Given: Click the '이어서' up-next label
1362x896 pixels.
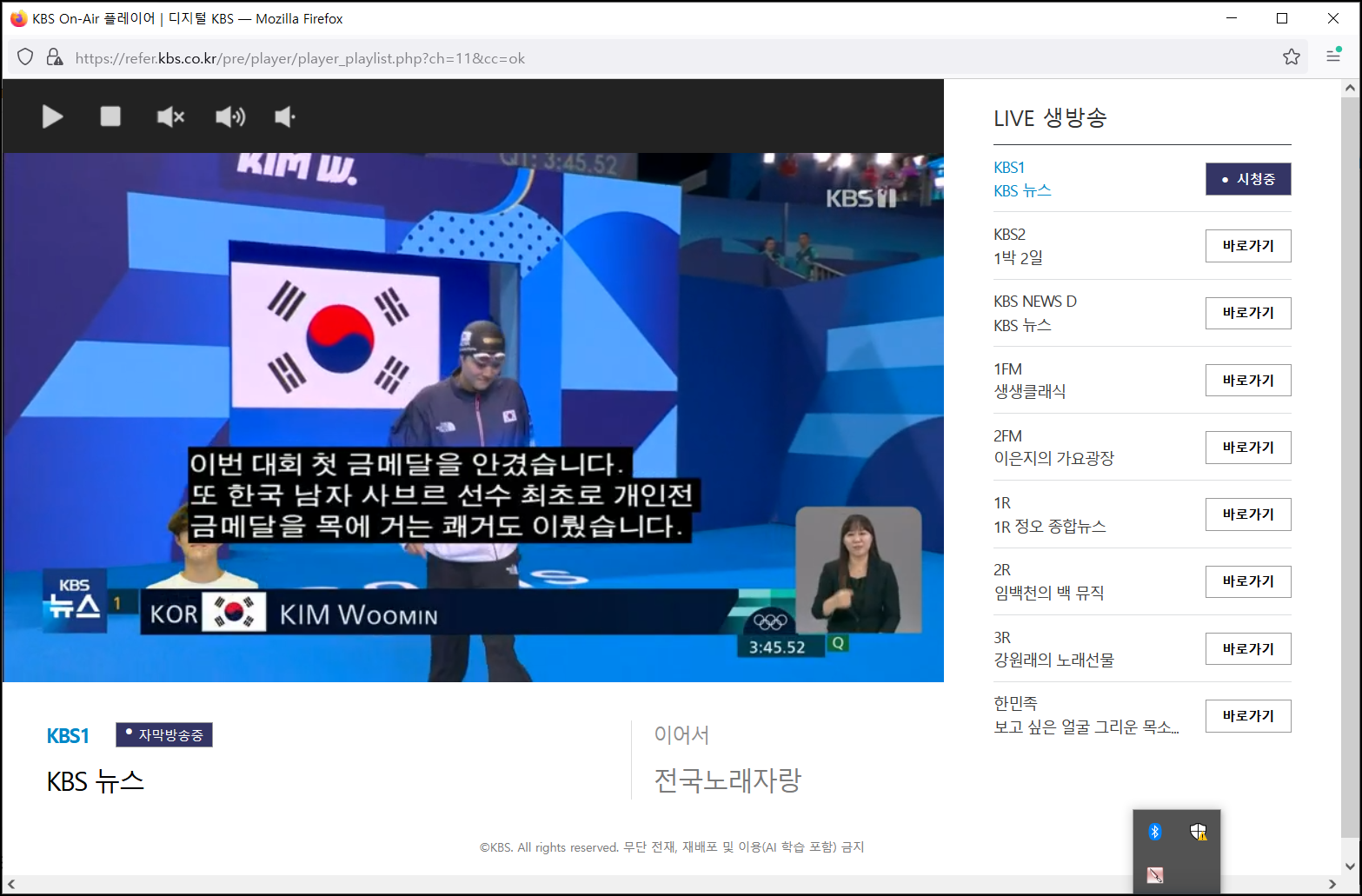Looking at the screenshot, I should coord(681,735).
